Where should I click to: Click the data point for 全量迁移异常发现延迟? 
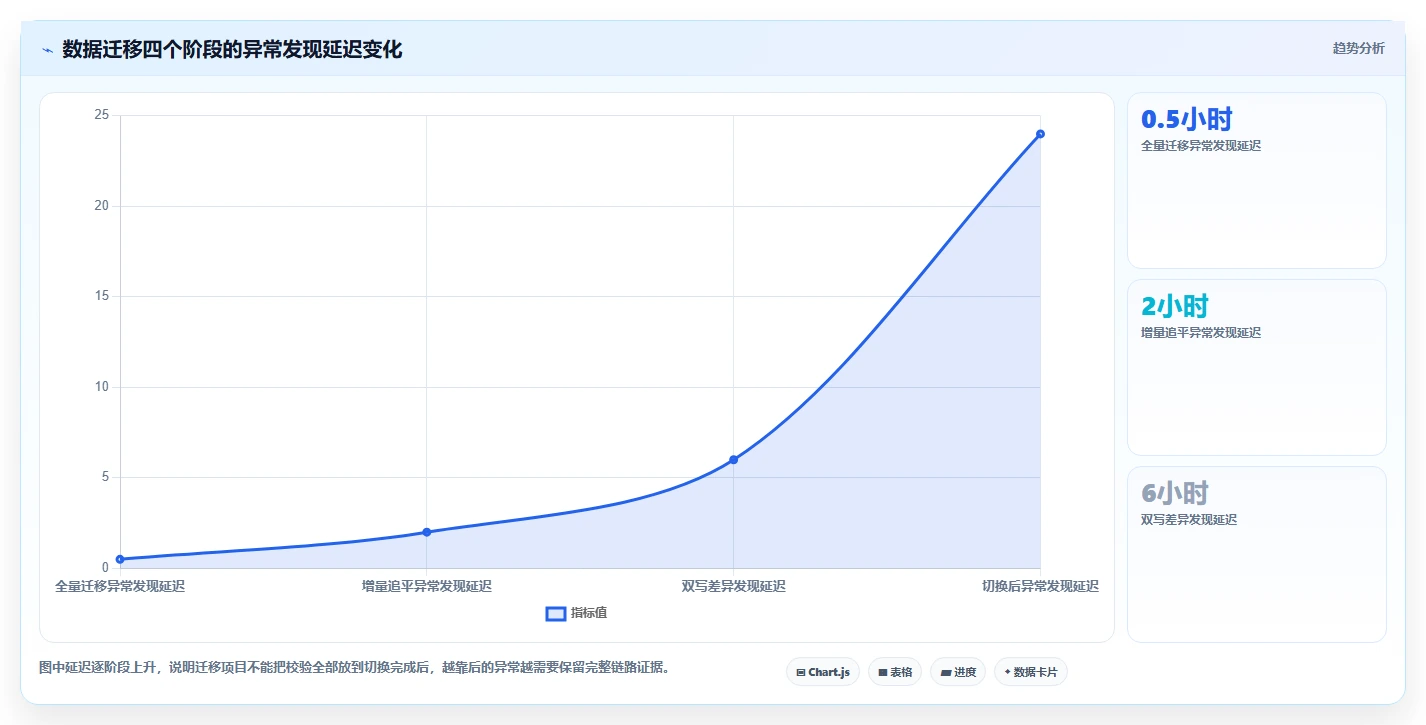(120, 559)
